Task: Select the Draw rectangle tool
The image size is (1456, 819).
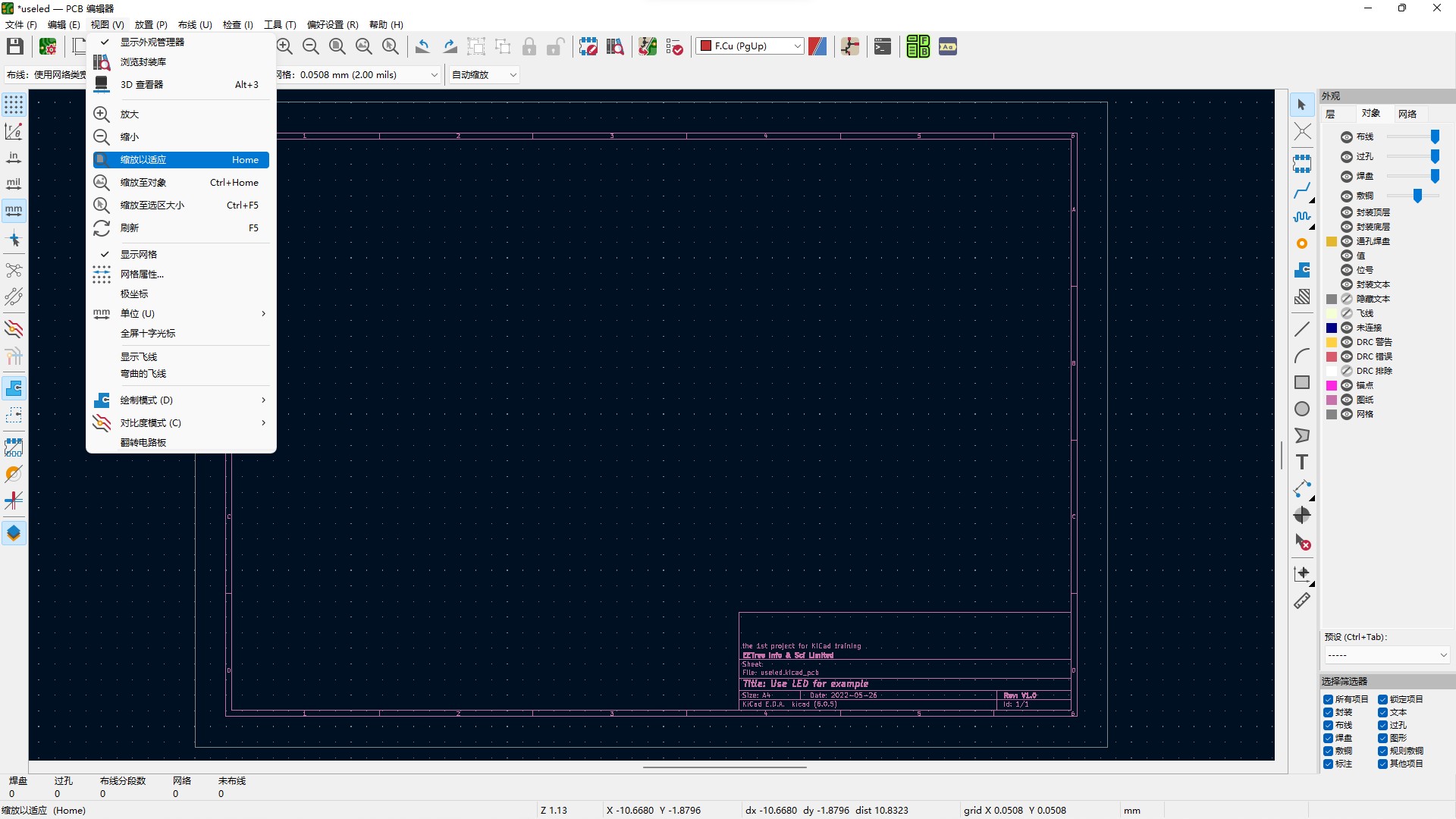Action: tap(1302, 382)
